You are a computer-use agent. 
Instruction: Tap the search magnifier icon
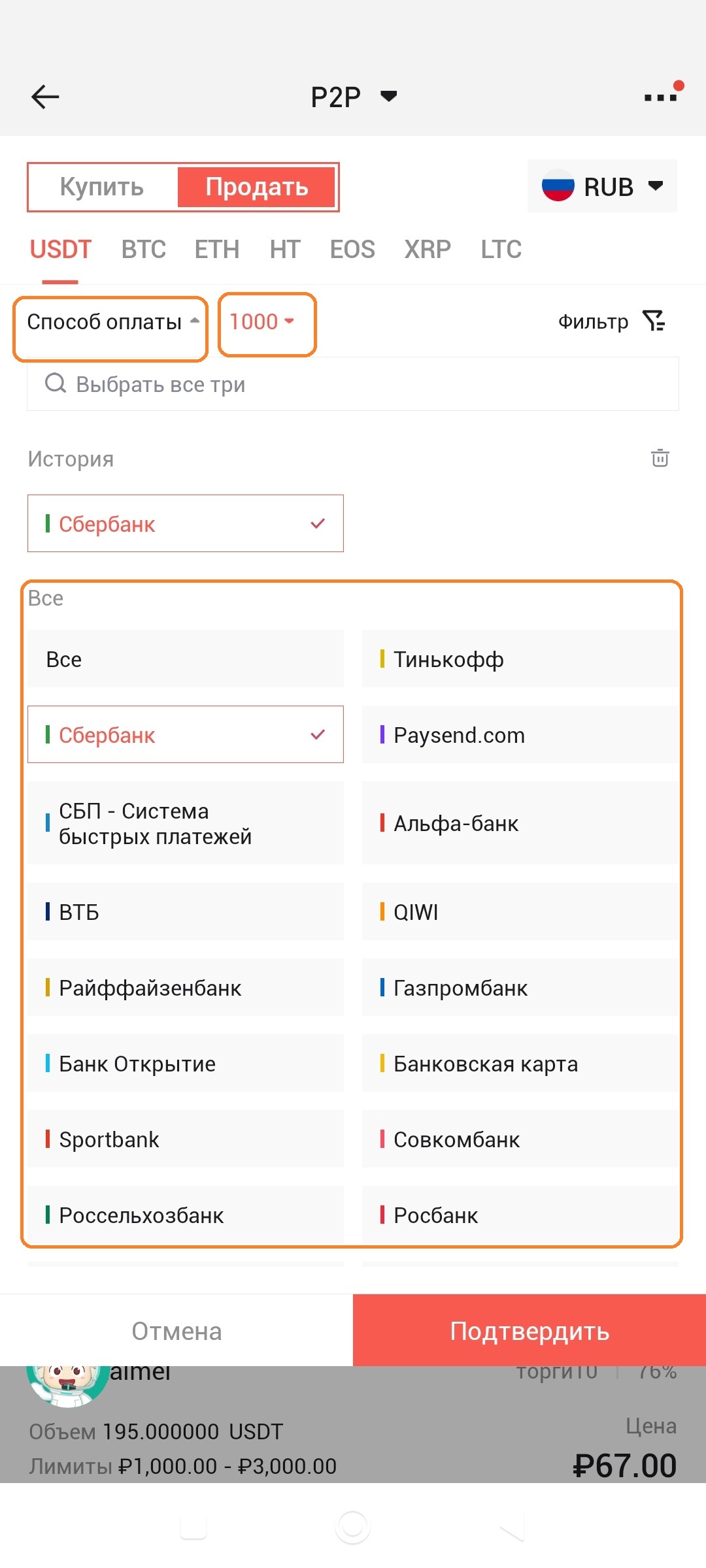coord(56,384)
